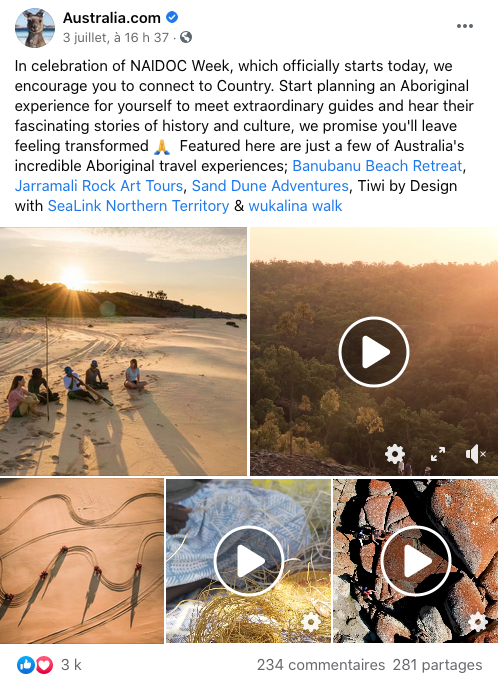Open the aerial sand dune tracks photo
This screenshot has height=681, width=498.
82,561
